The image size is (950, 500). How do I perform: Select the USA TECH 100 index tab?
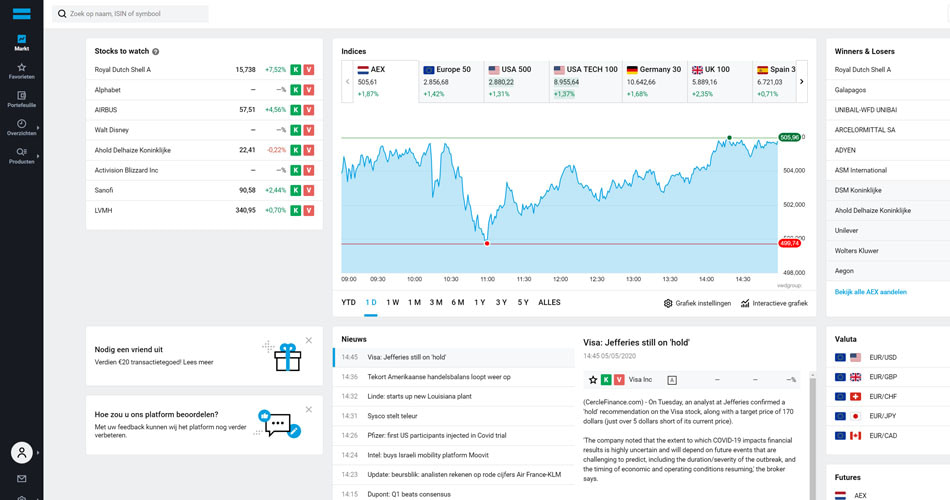click(x=585, y=82)
